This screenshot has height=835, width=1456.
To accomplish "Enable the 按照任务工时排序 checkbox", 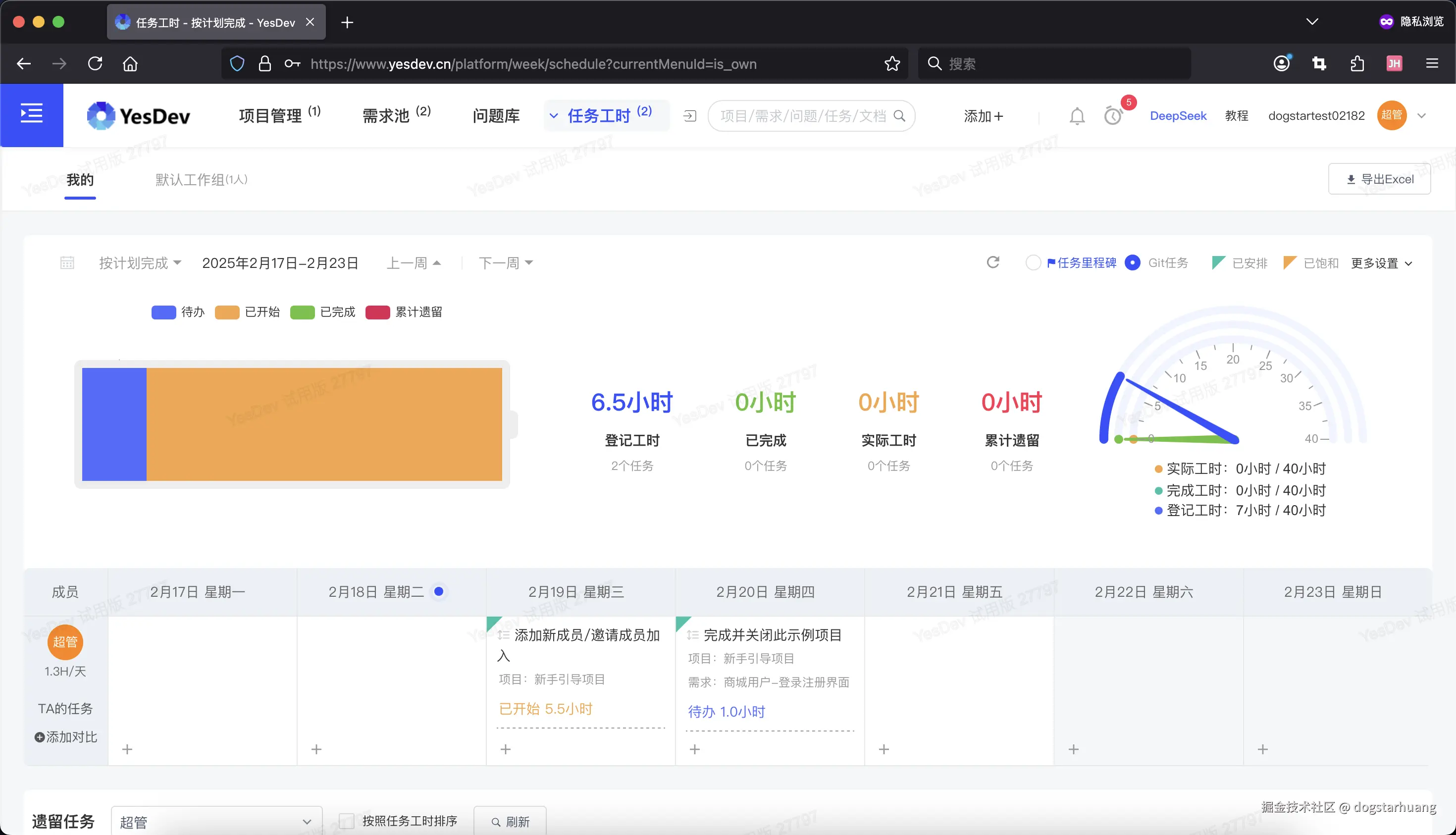I will click(346, 821).
